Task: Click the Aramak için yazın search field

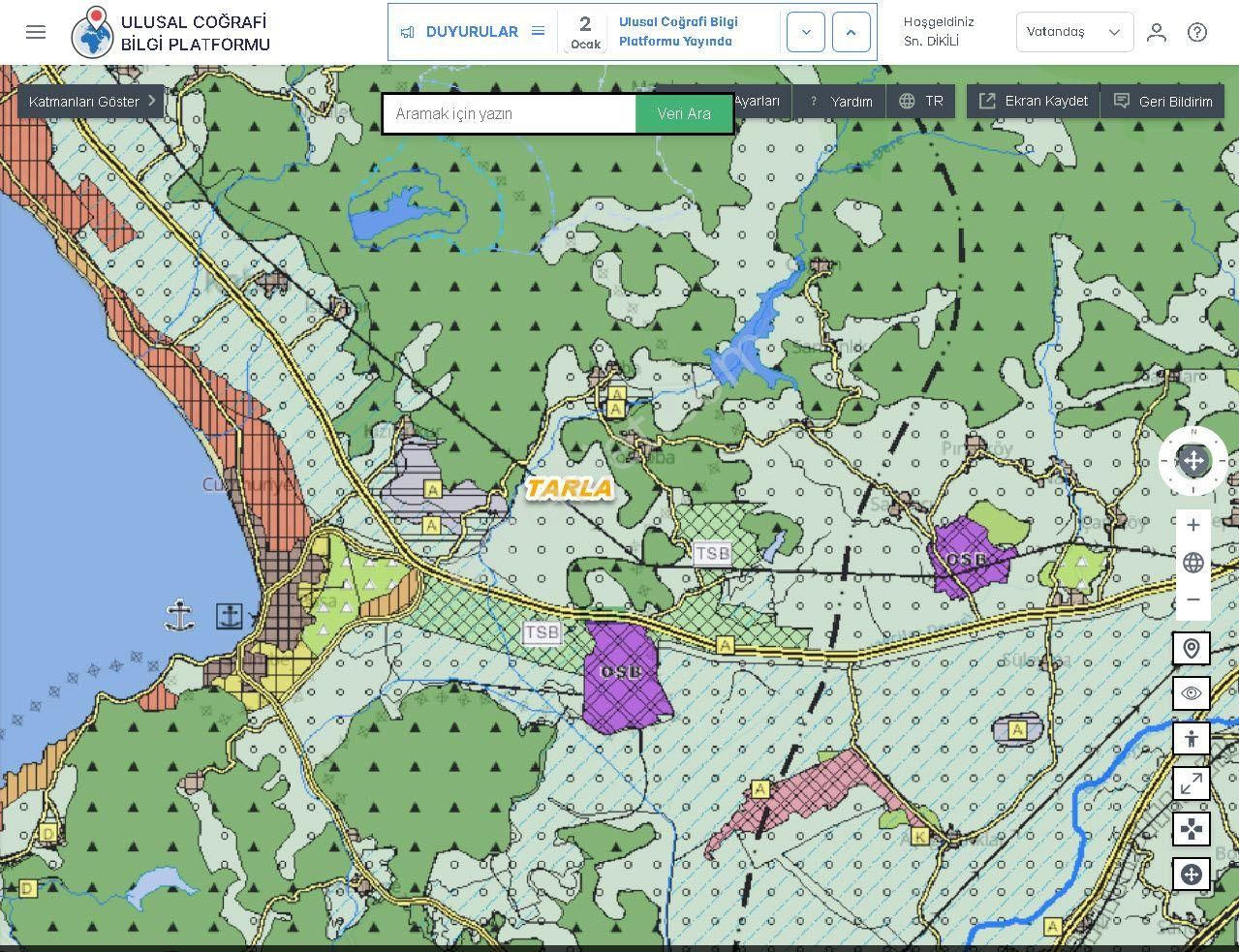Action: (x=510, y=114)
